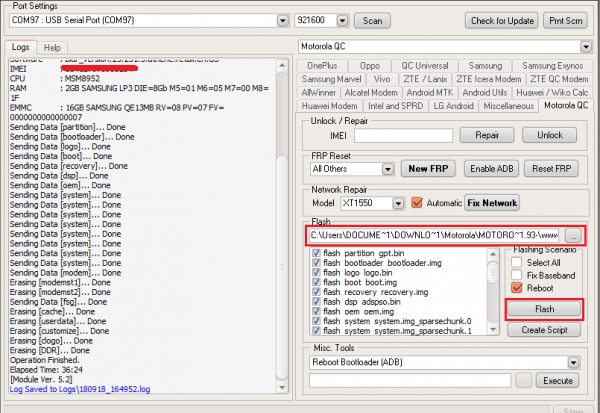
Task: Open the Miscellaneous tab
Action: pyautogui.click(x=508, y=106)
